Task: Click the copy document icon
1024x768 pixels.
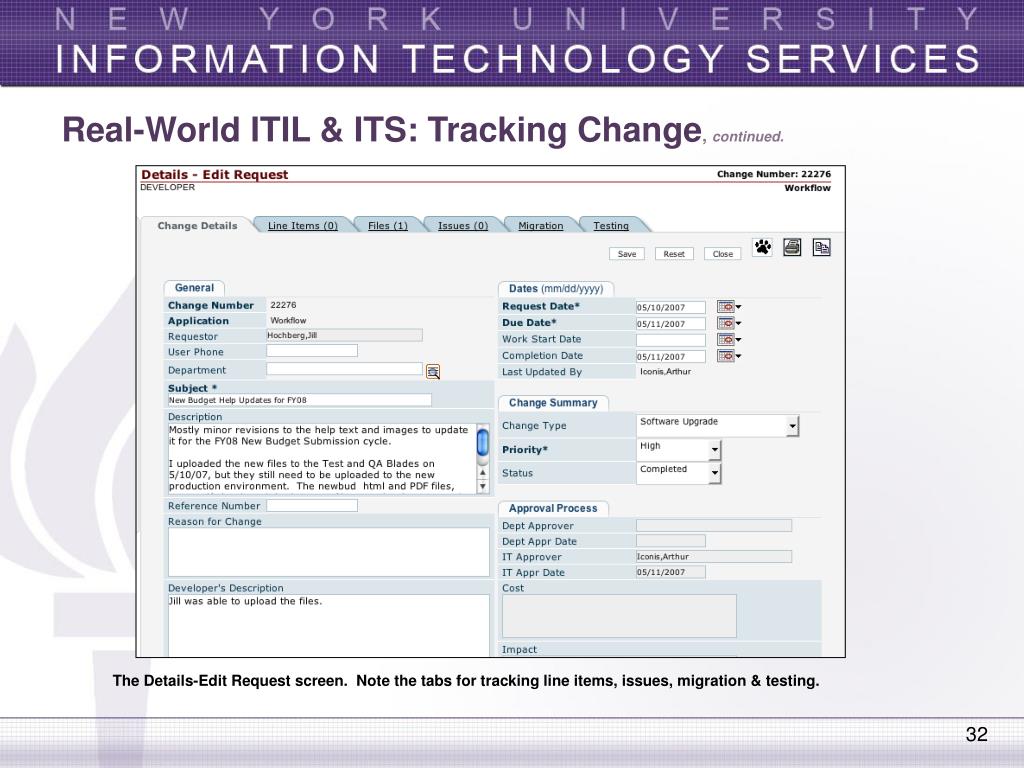Action: click(x=822, y=248)
